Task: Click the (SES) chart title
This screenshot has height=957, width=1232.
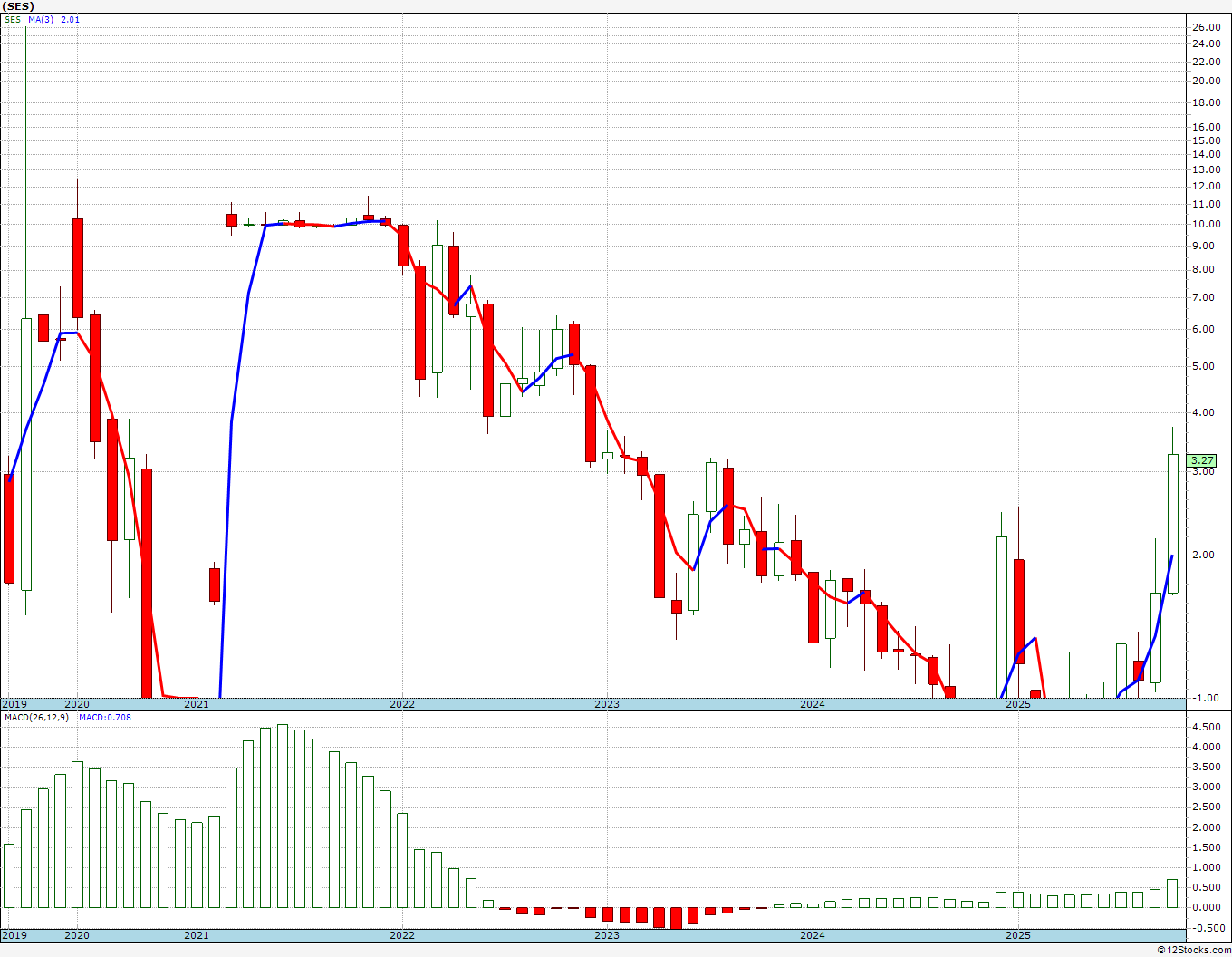Action: click(18, 6)
